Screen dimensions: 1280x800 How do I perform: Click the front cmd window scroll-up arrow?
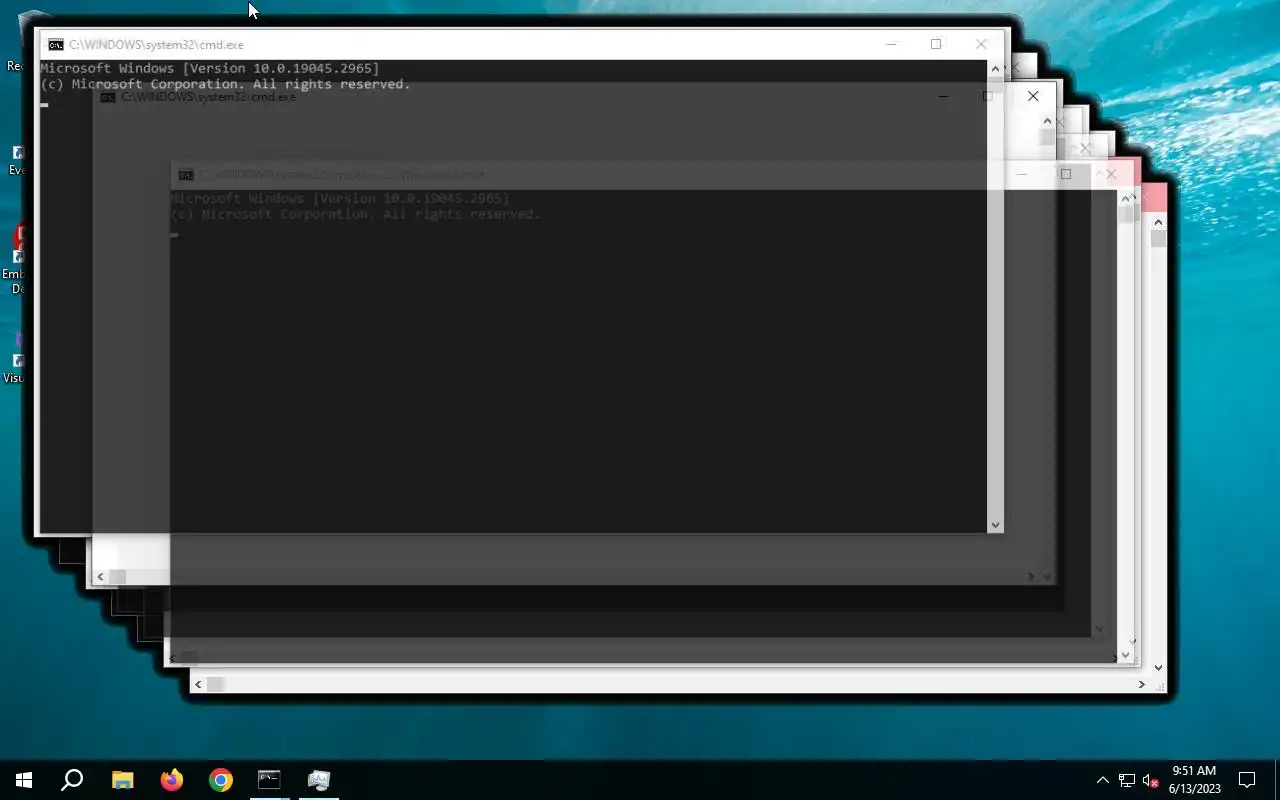(995, 69)
